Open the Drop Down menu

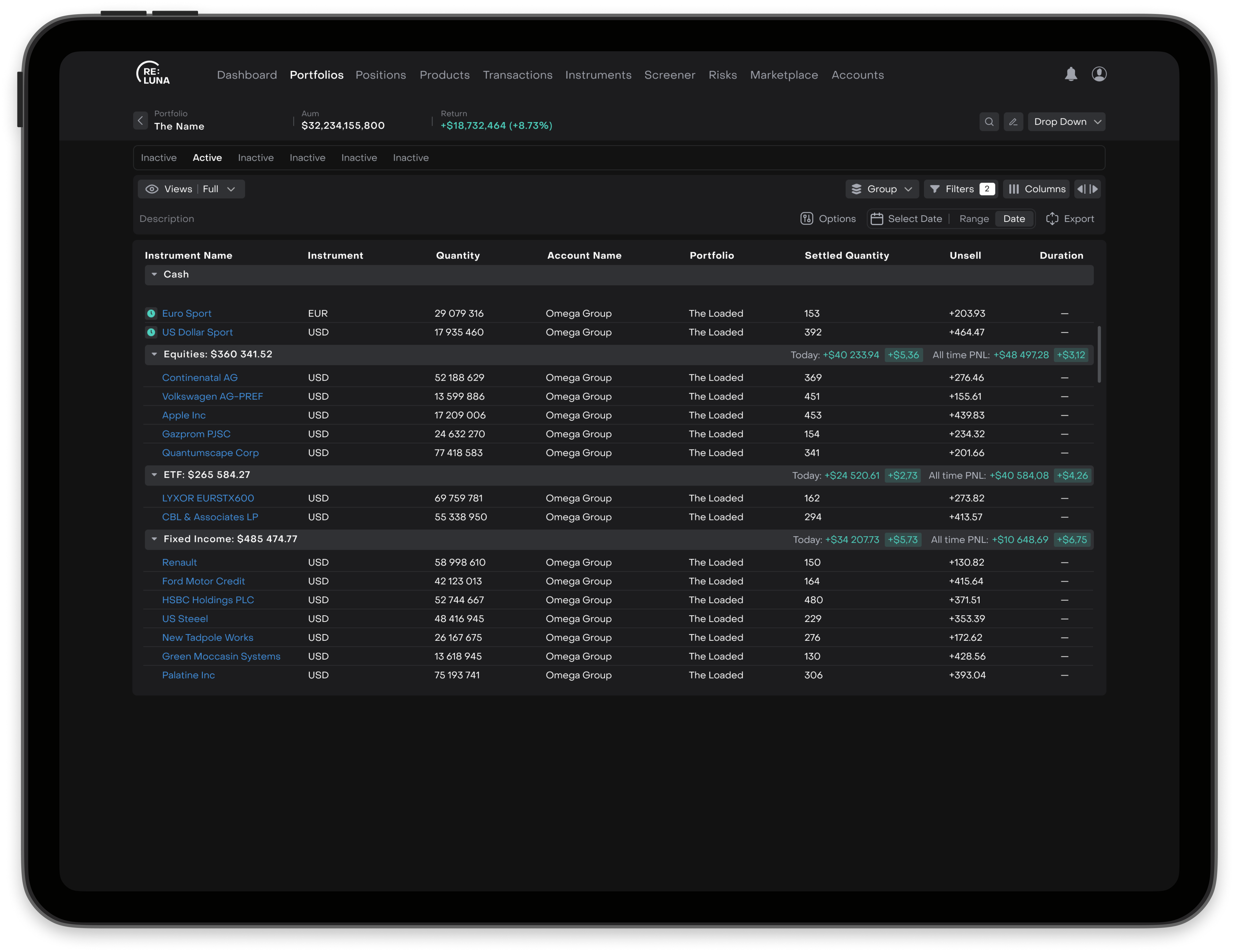coord(1066,122)
